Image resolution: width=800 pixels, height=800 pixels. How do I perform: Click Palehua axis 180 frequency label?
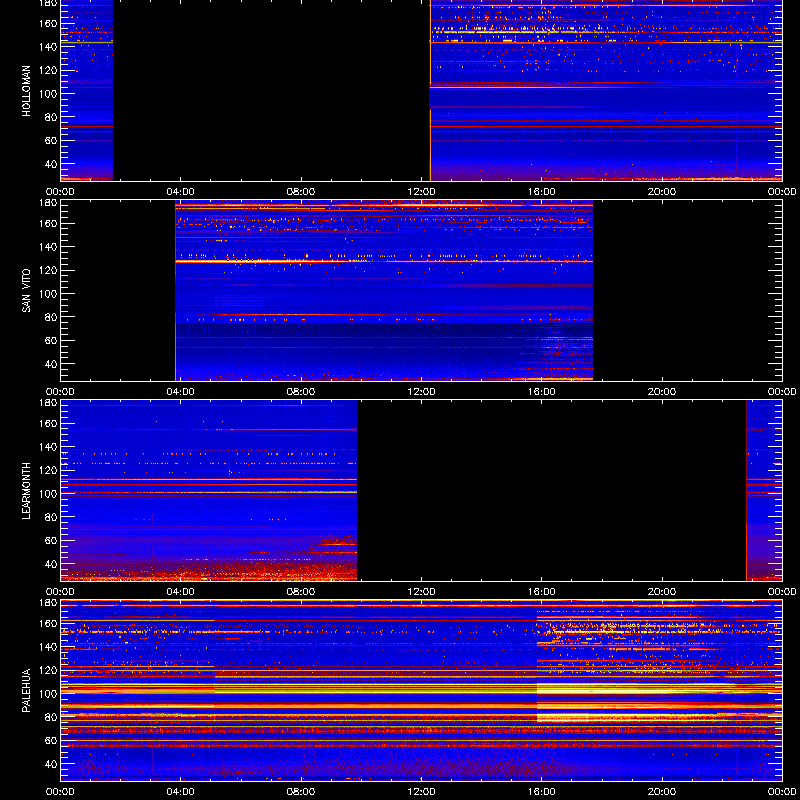pos(48,603)
